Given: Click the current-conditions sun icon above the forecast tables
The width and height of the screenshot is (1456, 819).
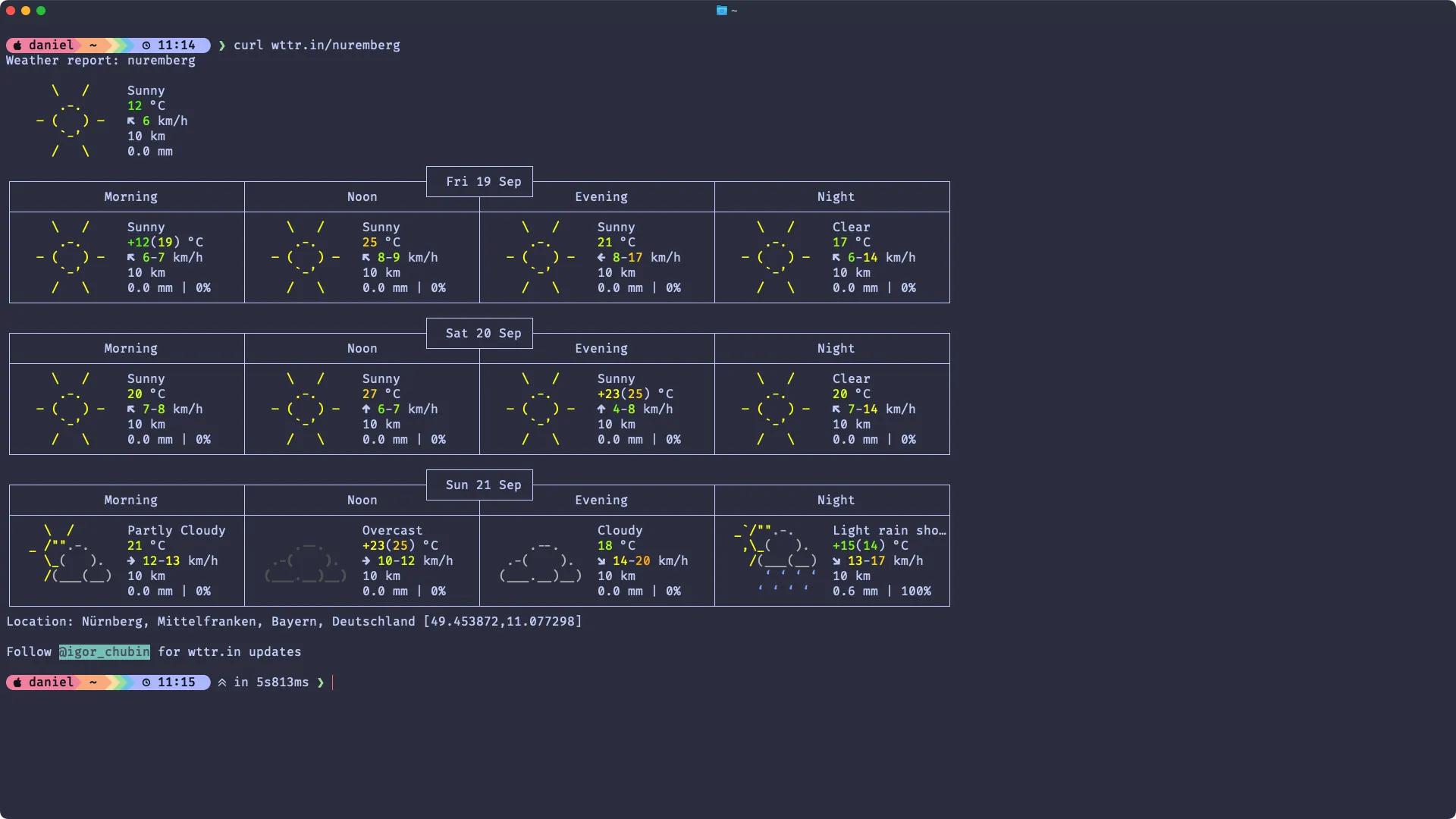Looking at the screenshot, I should 71,121.
